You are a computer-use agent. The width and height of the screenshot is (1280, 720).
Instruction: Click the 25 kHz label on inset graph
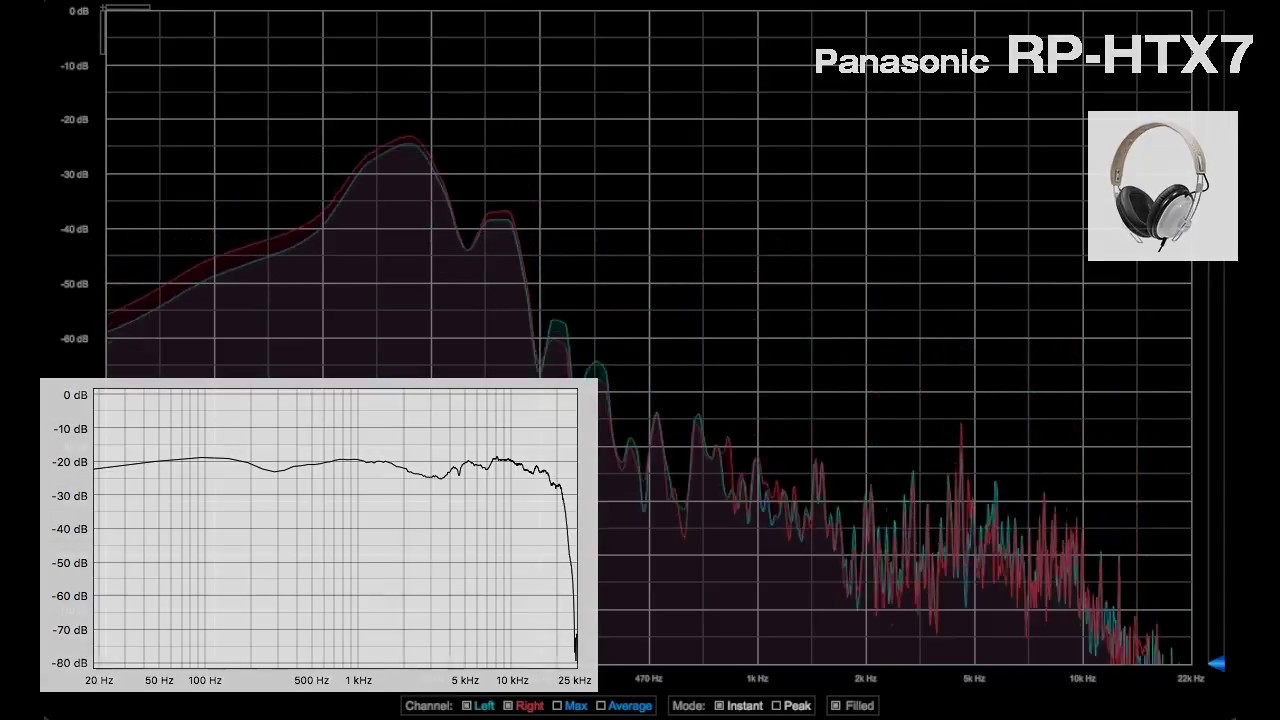click(575, 681)
